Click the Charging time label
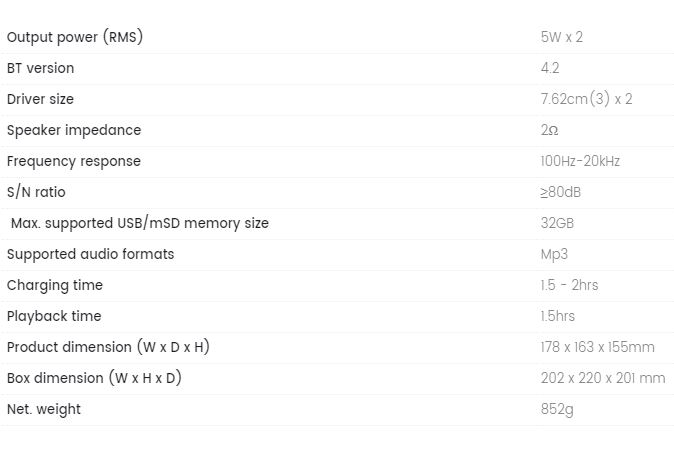The image size is (674, 476). (55, 285)
